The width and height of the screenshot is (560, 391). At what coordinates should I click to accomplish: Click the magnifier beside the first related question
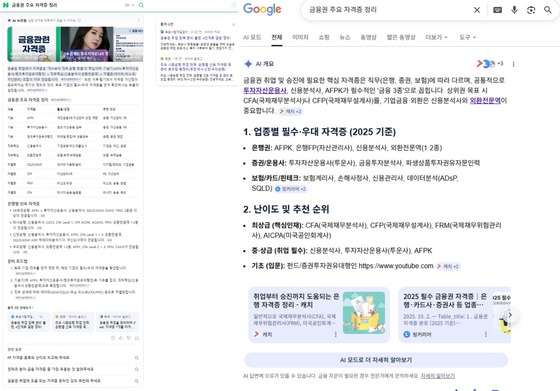pyautogui.click(x=136, y=357)
